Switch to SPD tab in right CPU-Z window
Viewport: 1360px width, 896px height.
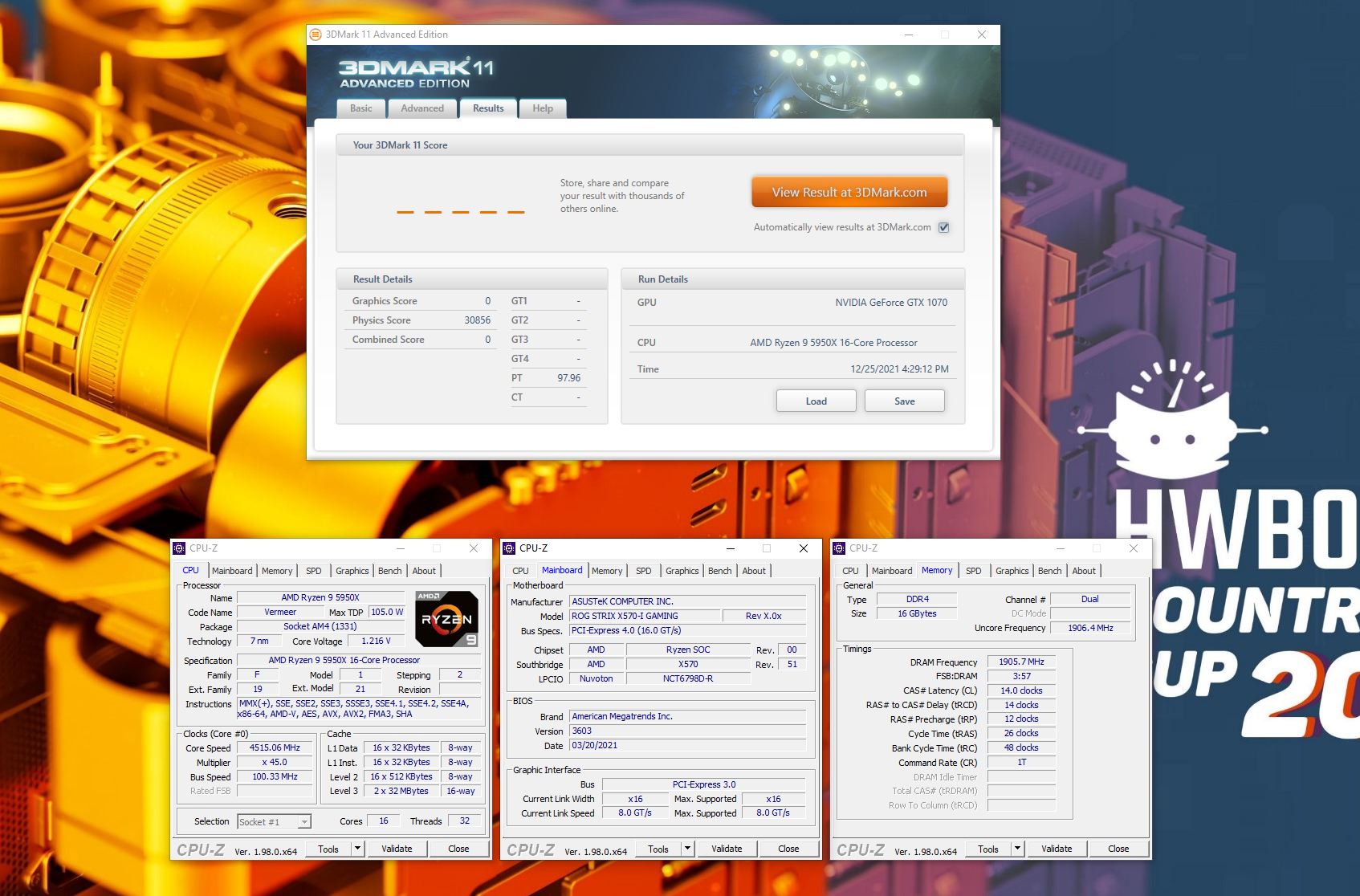tap(974, 571)
